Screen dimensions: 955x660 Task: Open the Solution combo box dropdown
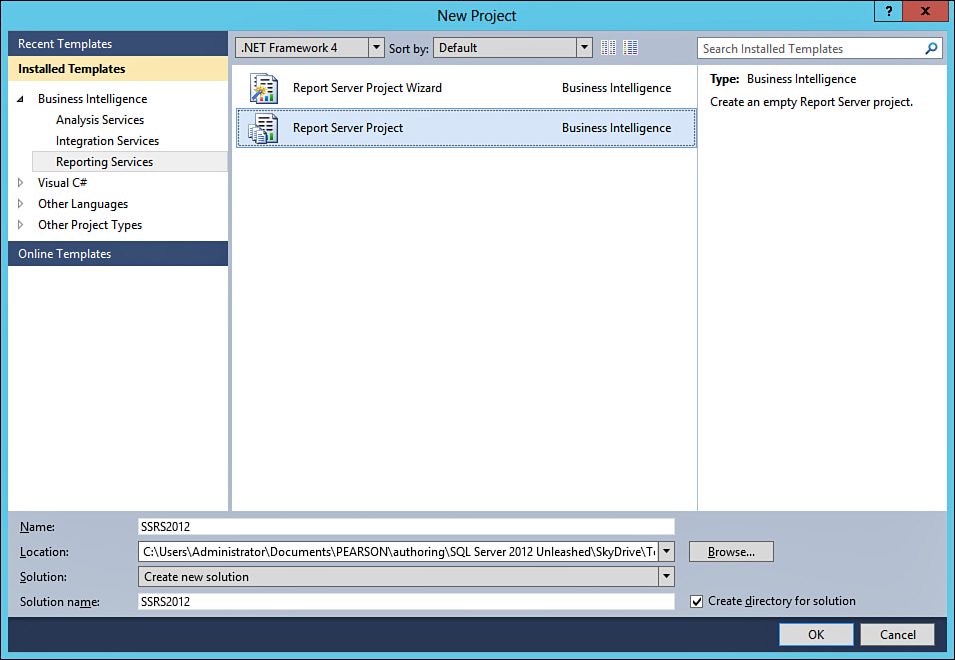(x=666, y=577)
